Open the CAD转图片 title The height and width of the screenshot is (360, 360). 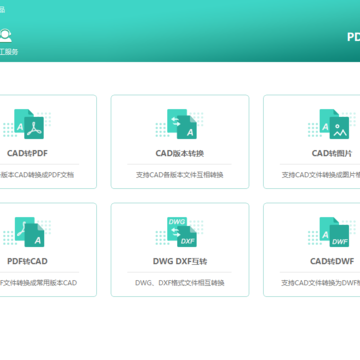332,153
